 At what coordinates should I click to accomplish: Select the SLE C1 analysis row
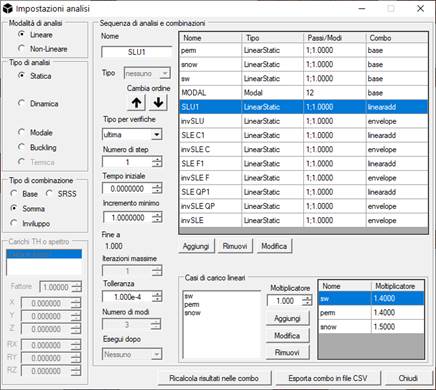[304, 135]
